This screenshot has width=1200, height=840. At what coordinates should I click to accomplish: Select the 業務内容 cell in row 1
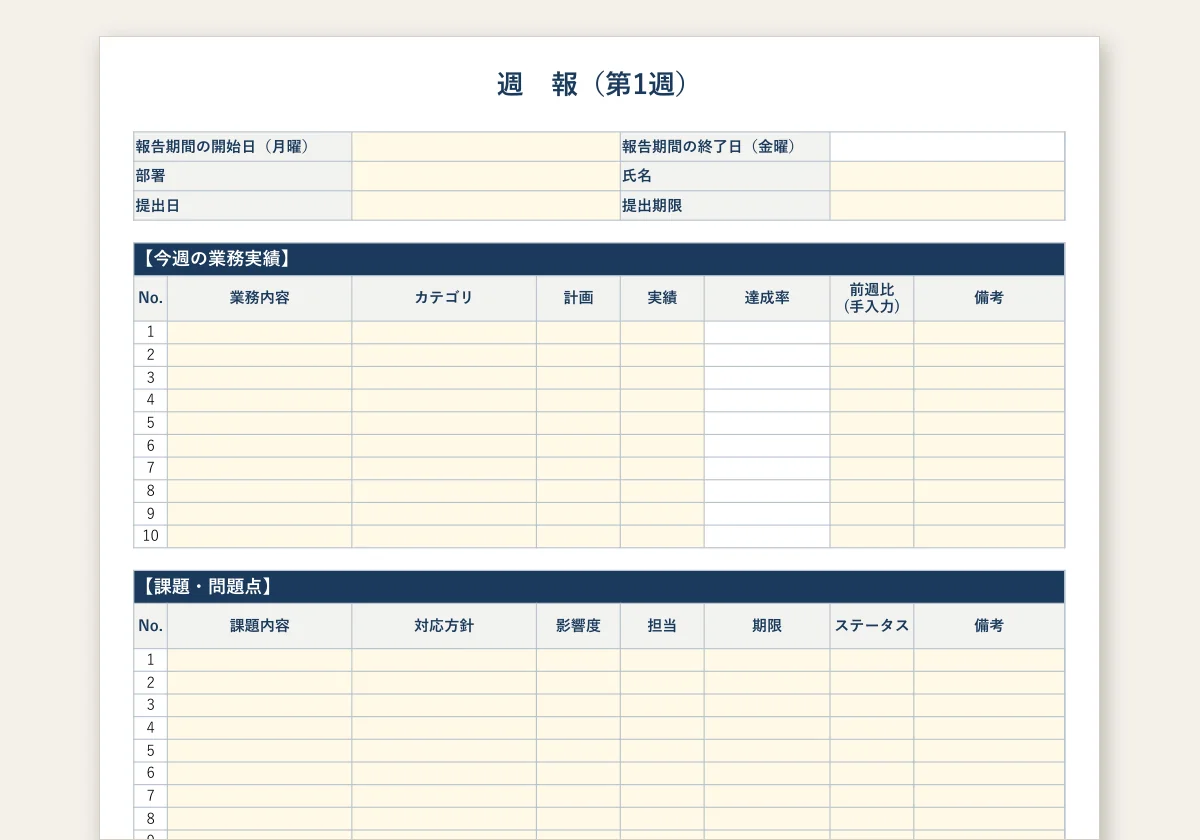(x=259, y=332)
